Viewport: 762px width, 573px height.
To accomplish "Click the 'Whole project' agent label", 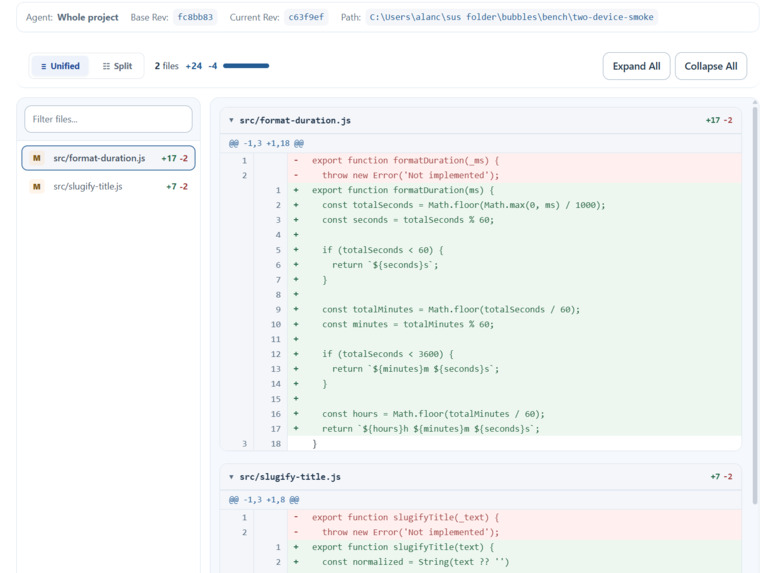I will 87,17.
